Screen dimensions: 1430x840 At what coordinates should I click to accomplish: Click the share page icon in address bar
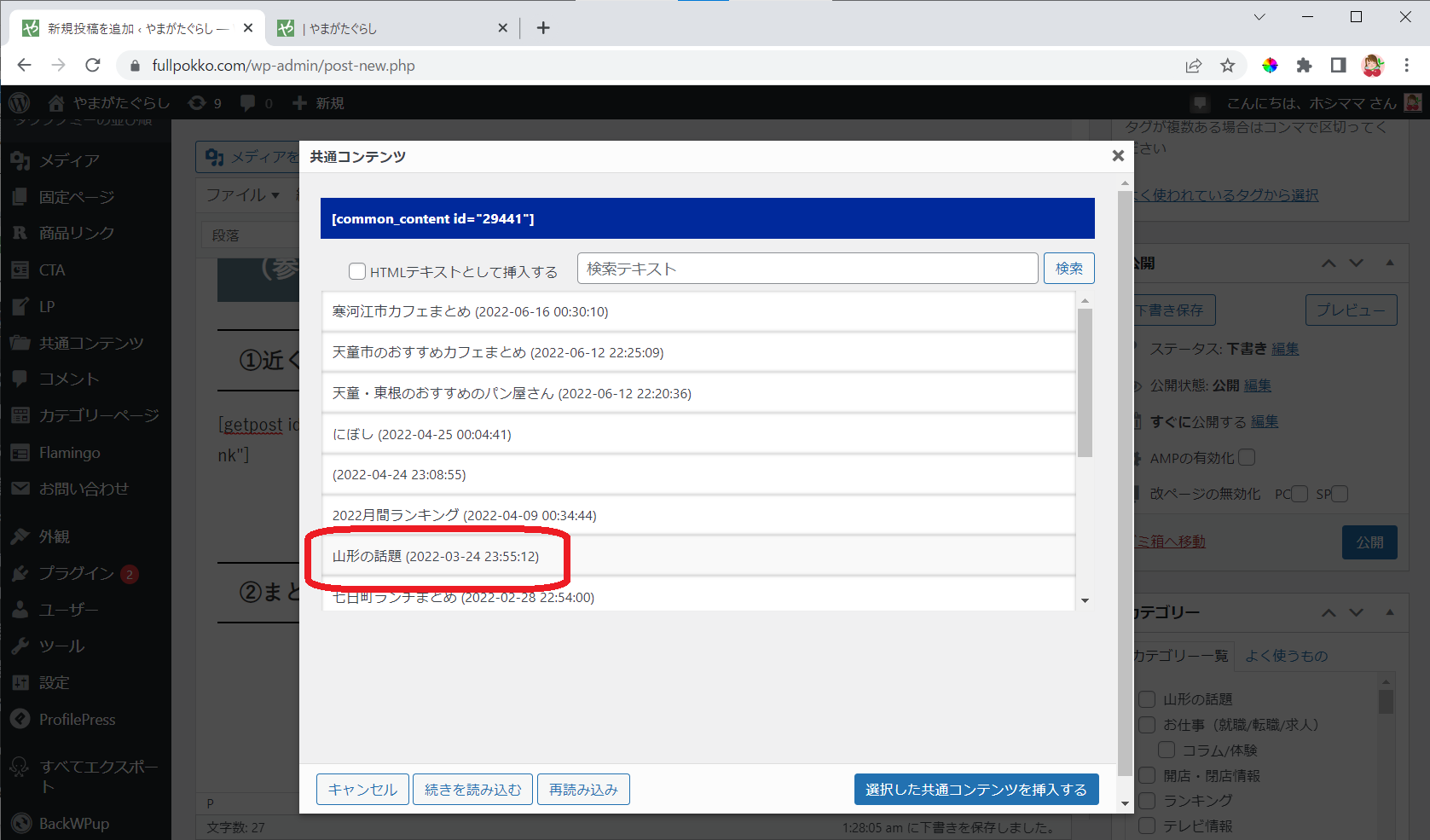[1193, 66]
